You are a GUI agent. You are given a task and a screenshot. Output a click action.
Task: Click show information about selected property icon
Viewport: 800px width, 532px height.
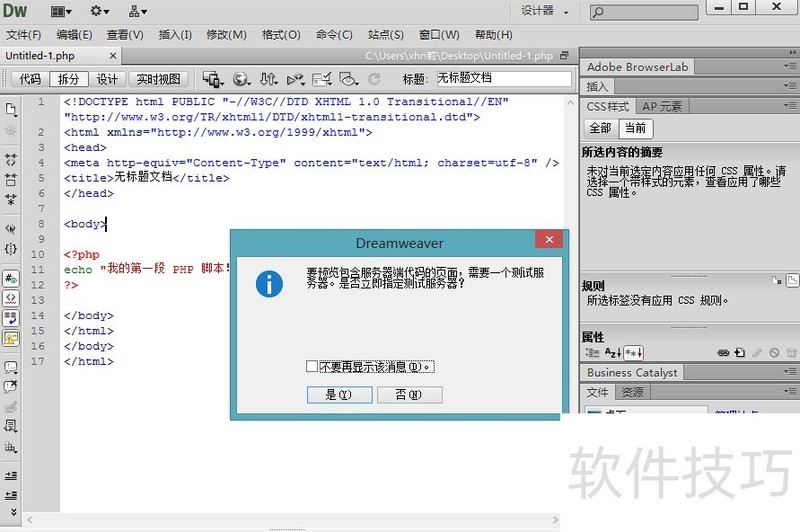click(777, 280)
